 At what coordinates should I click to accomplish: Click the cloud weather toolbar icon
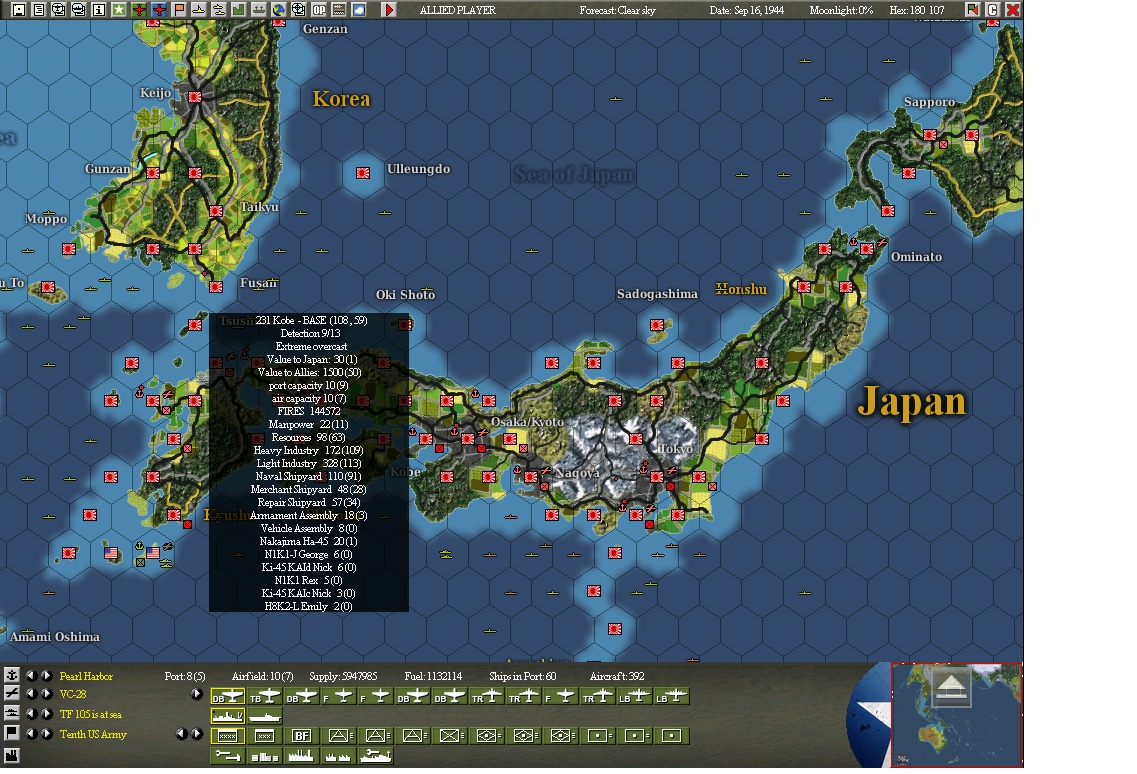[x=358, y=9]
